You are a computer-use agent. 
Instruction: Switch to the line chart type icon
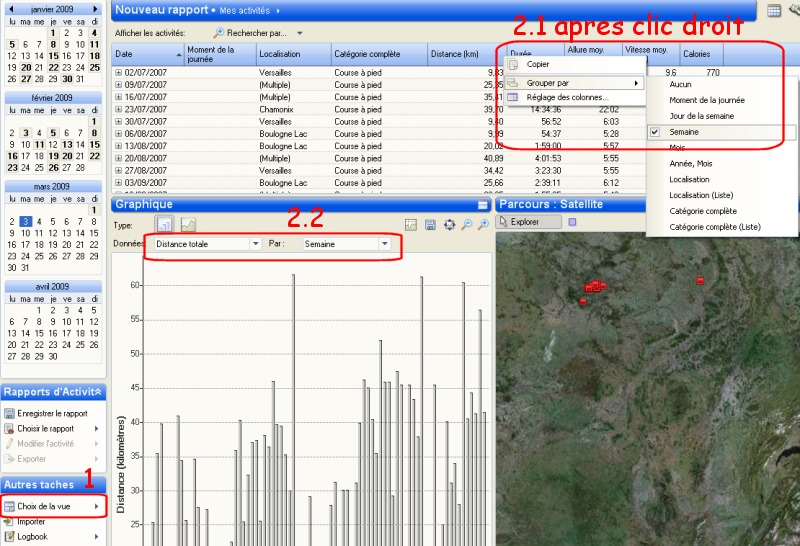[x=187, y=225]
